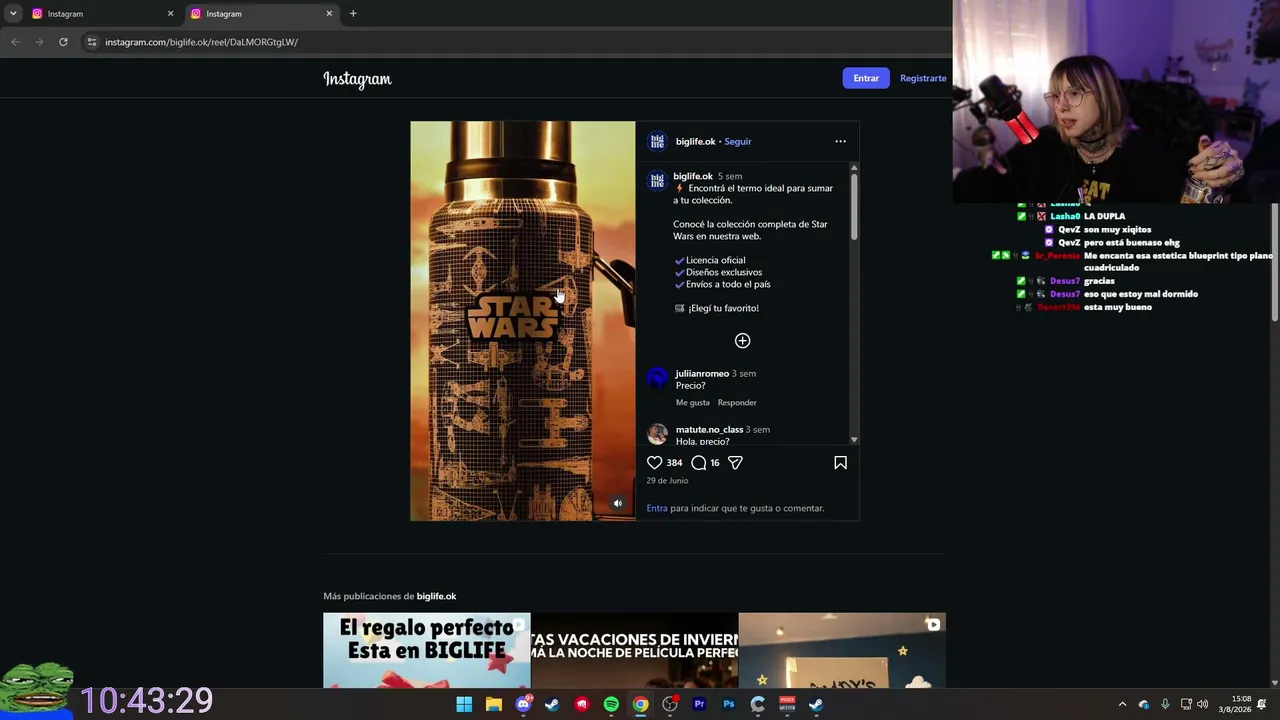Open the clock showing 15:08
Image resolution: width=1280 pixels, height=720 pixels.
tap(1234, 704)
